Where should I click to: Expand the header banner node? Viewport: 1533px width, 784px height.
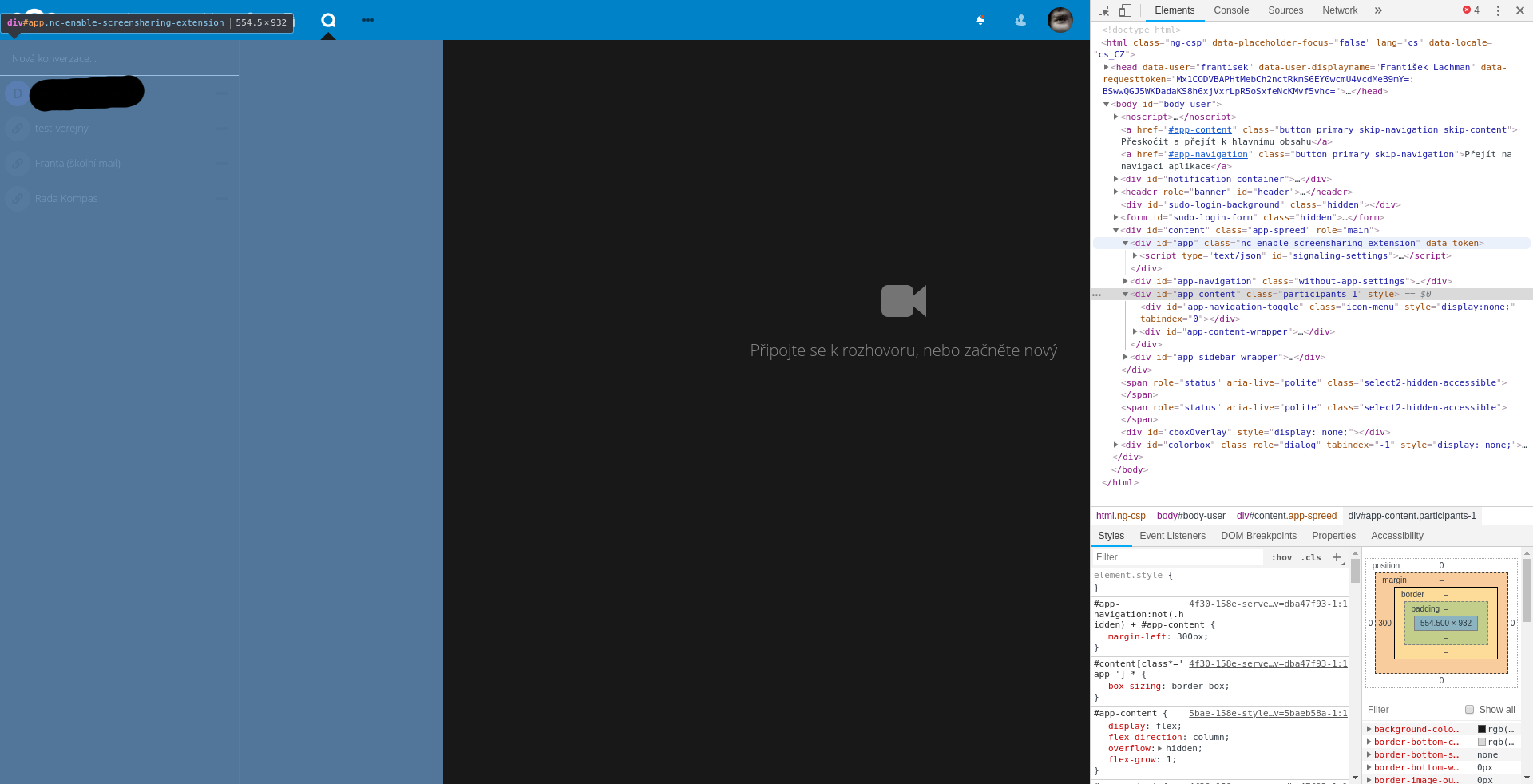pyautogui.click(x=1115, y=192)
